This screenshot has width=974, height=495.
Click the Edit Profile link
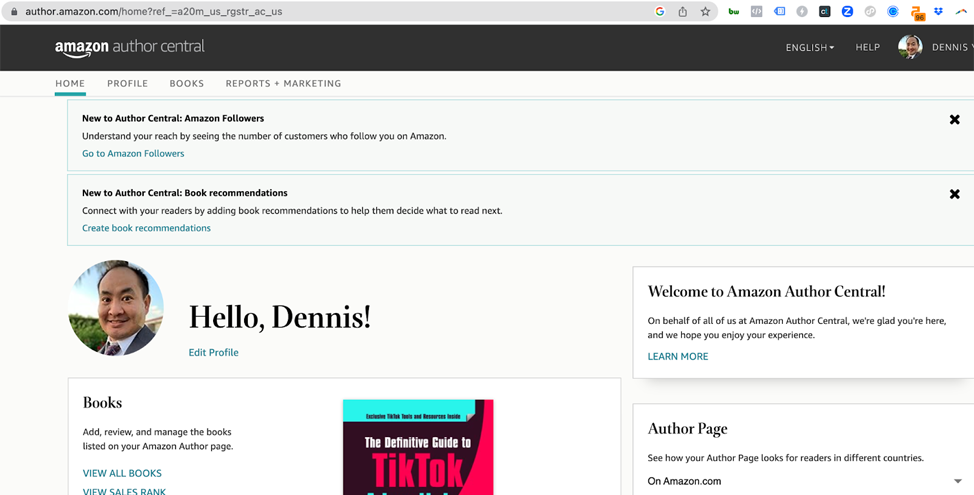[213, 352]
